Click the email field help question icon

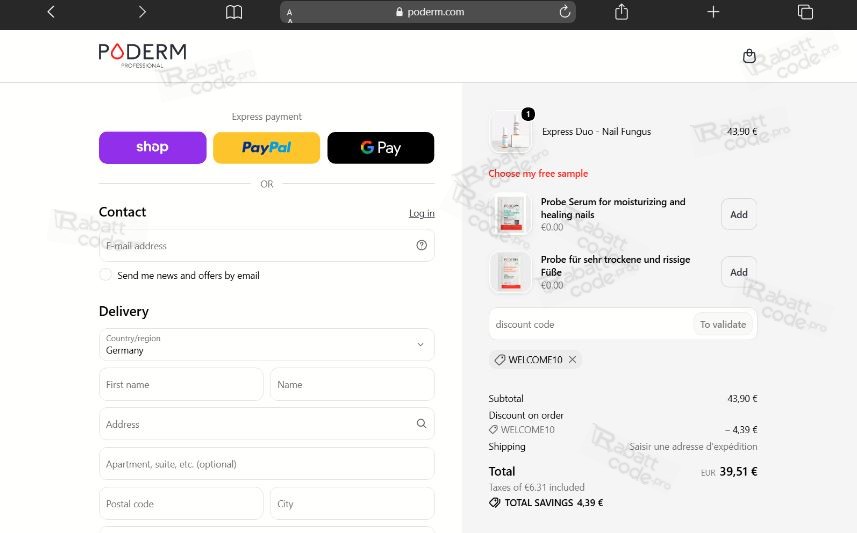421,245
